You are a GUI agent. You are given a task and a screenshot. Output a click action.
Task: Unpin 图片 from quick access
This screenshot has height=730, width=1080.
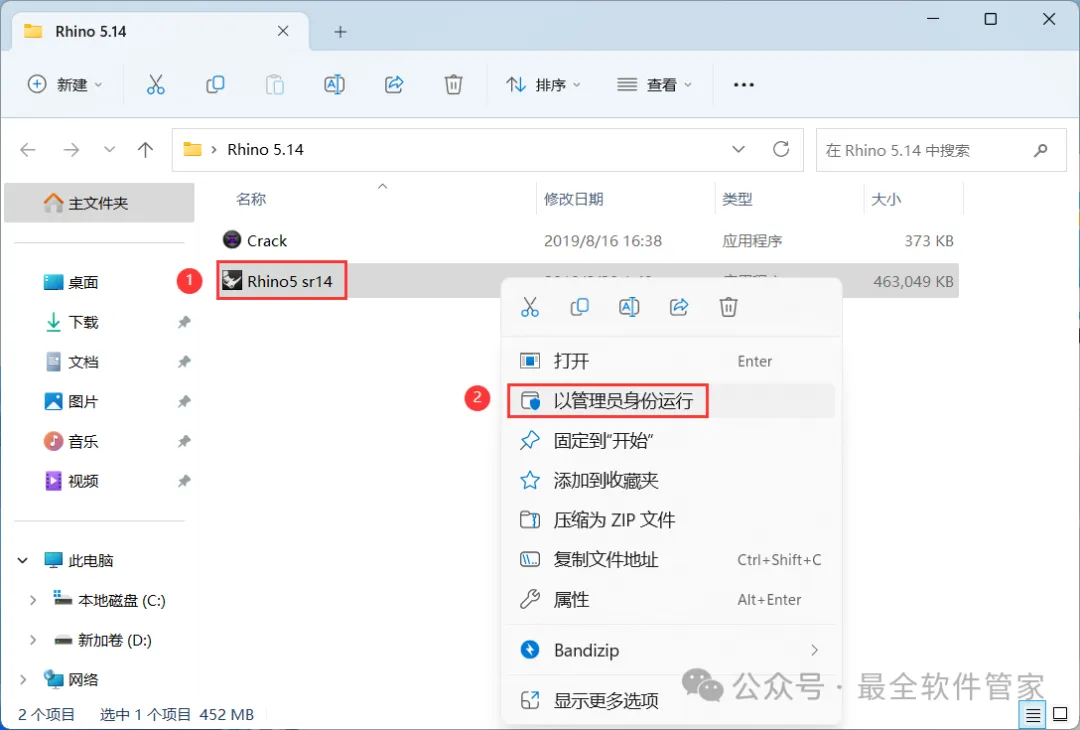184,401
